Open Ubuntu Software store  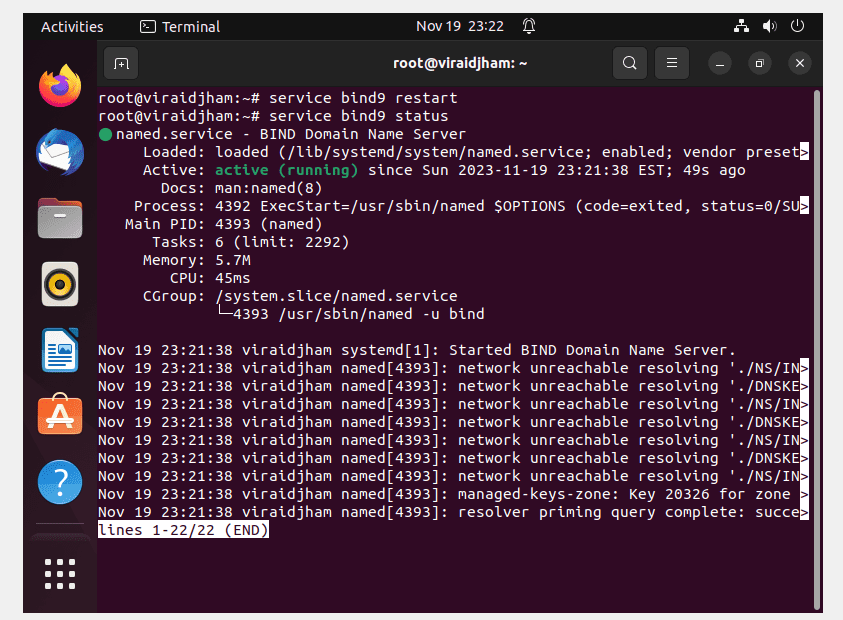coord(60,415)
